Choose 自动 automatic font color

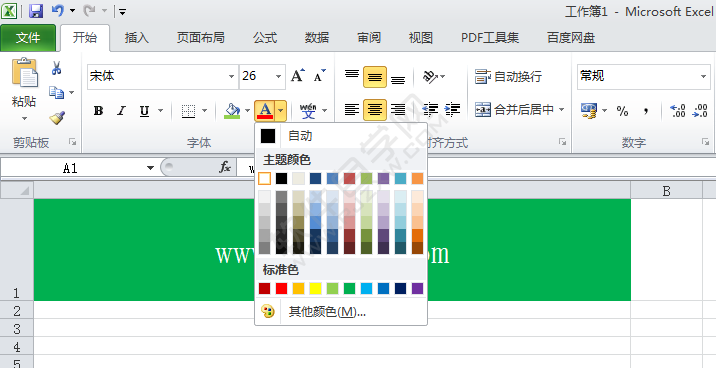click(341, 136)
